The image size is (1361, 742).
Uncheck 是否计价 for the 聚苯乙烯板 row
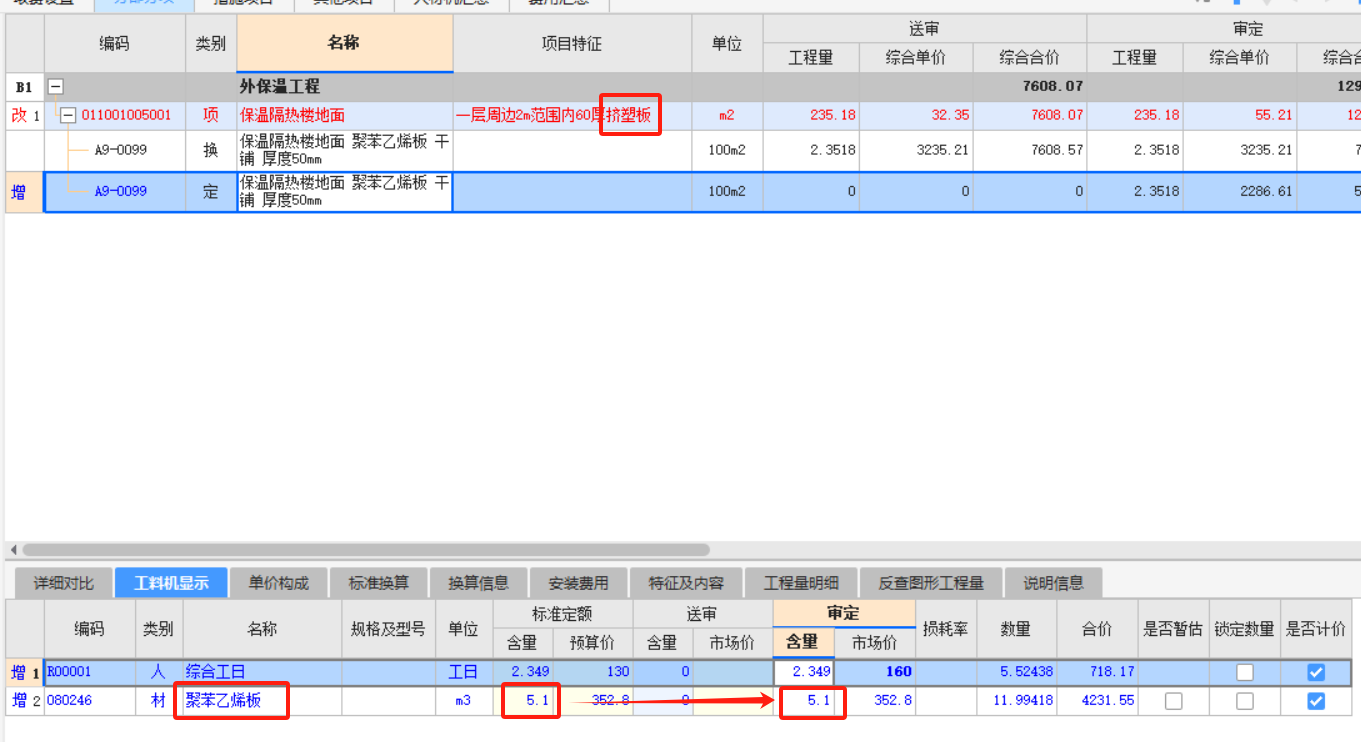[x=1316, y=701]
